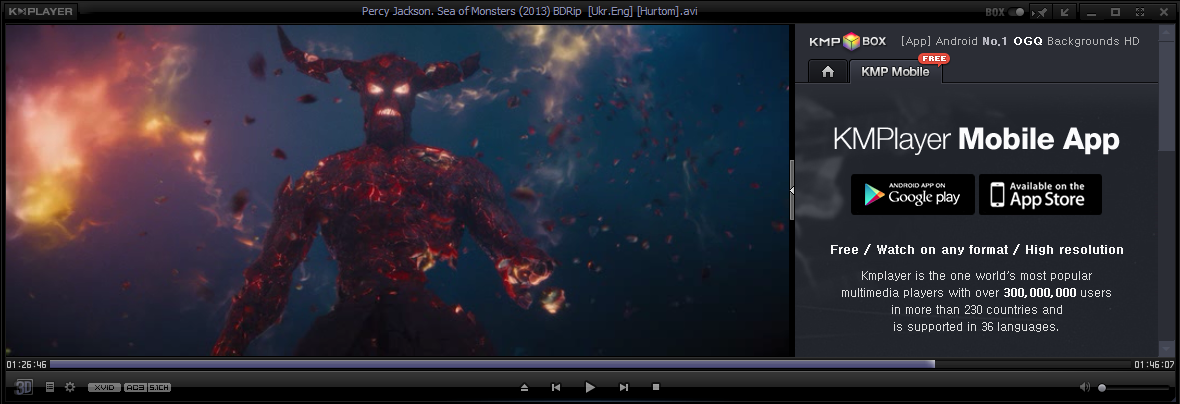
Task: Toggle the 3D mode button
Action: [24, 387]
